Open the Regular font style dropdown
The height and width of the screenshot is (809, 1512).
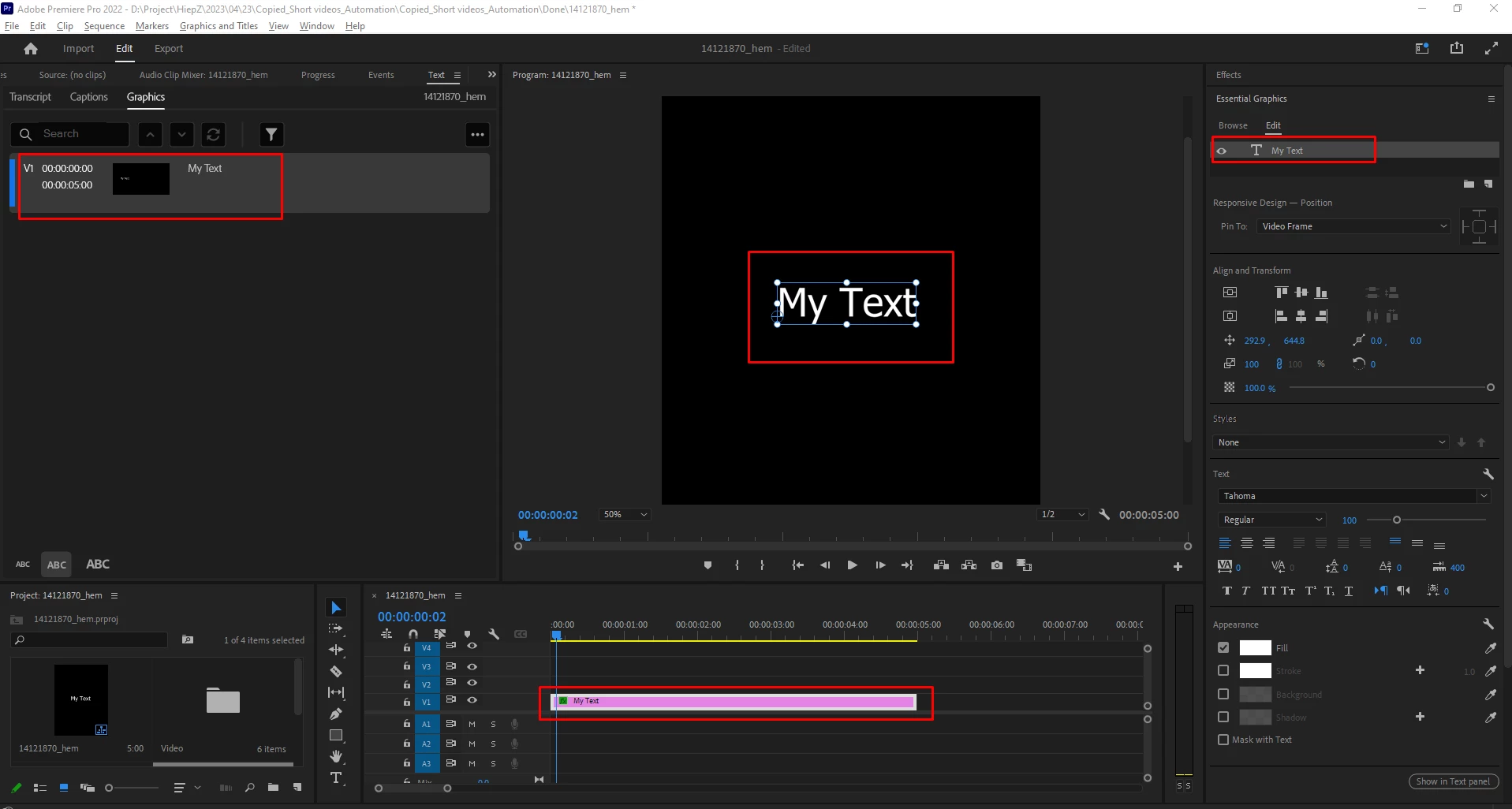[x=1271, y=520]
